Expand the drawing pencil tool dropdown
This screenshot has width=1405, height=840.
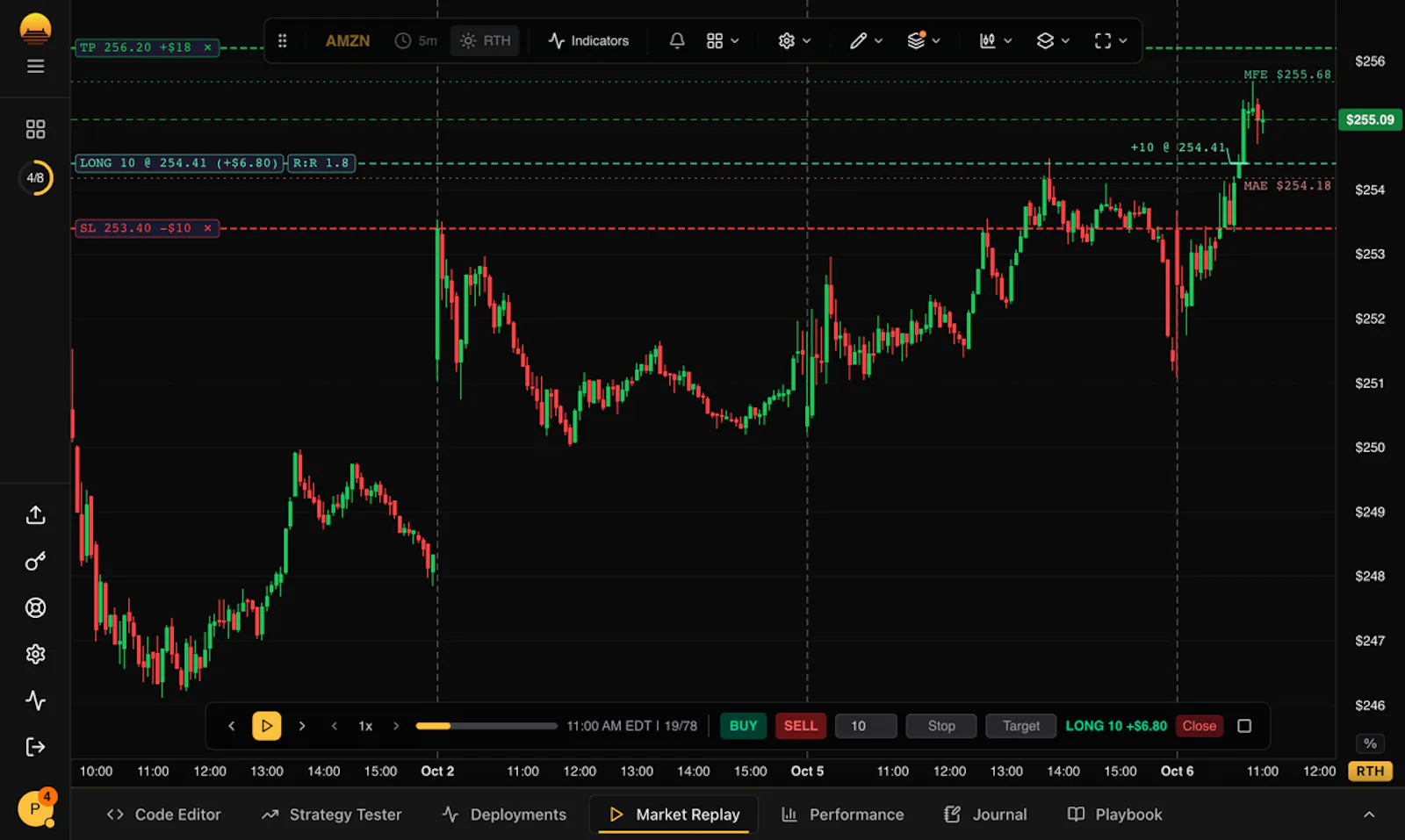pyautogui.click(x=866, y=40)
